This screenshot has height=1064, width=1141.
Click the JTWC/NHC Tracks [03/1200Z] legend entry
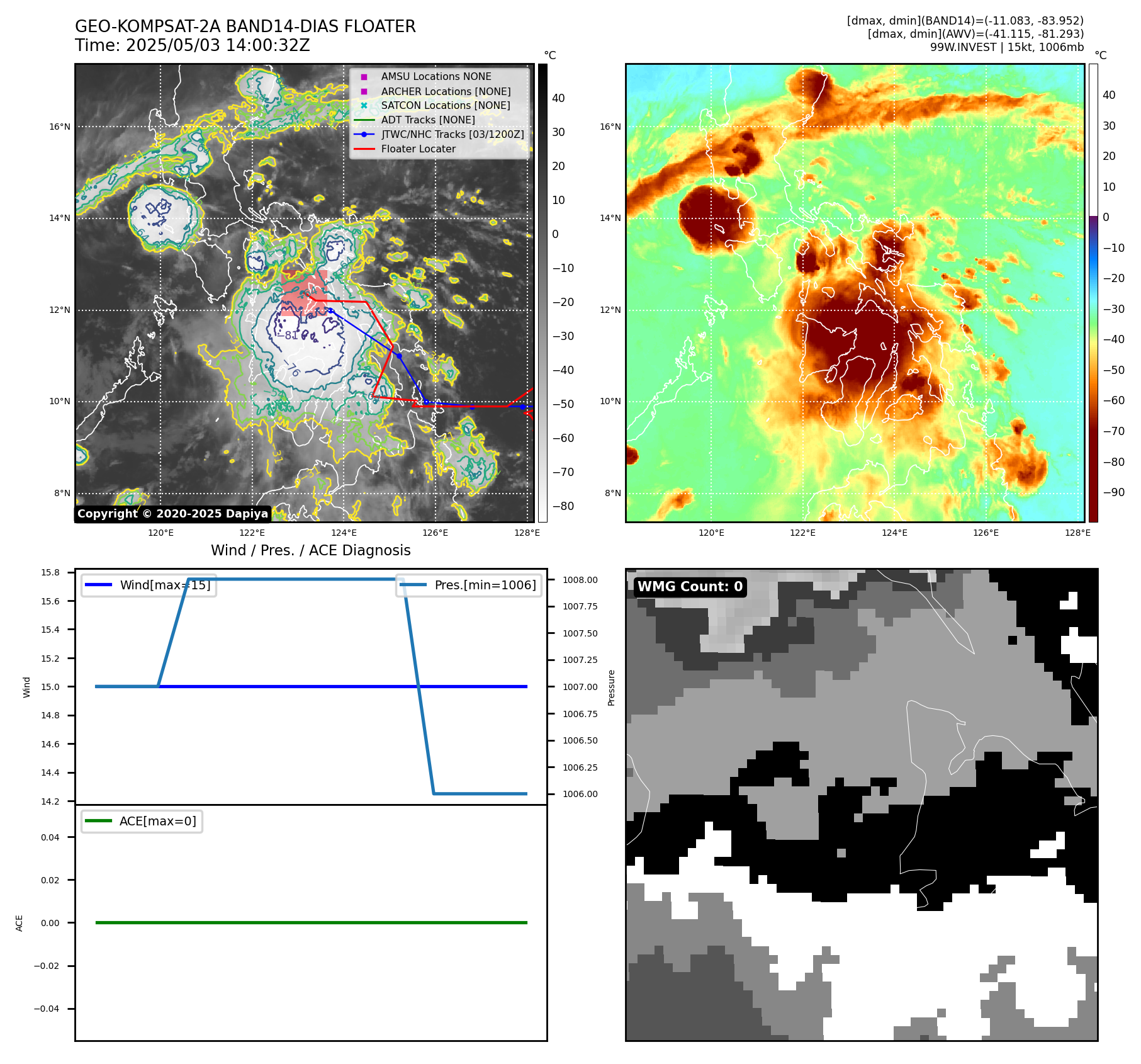pyautogui.click(x=452, y=134)
